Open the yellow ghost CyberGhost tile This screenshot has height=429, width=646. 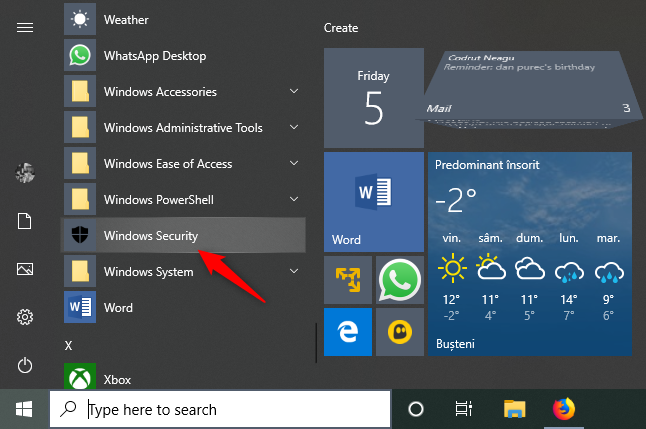[400, 332]
